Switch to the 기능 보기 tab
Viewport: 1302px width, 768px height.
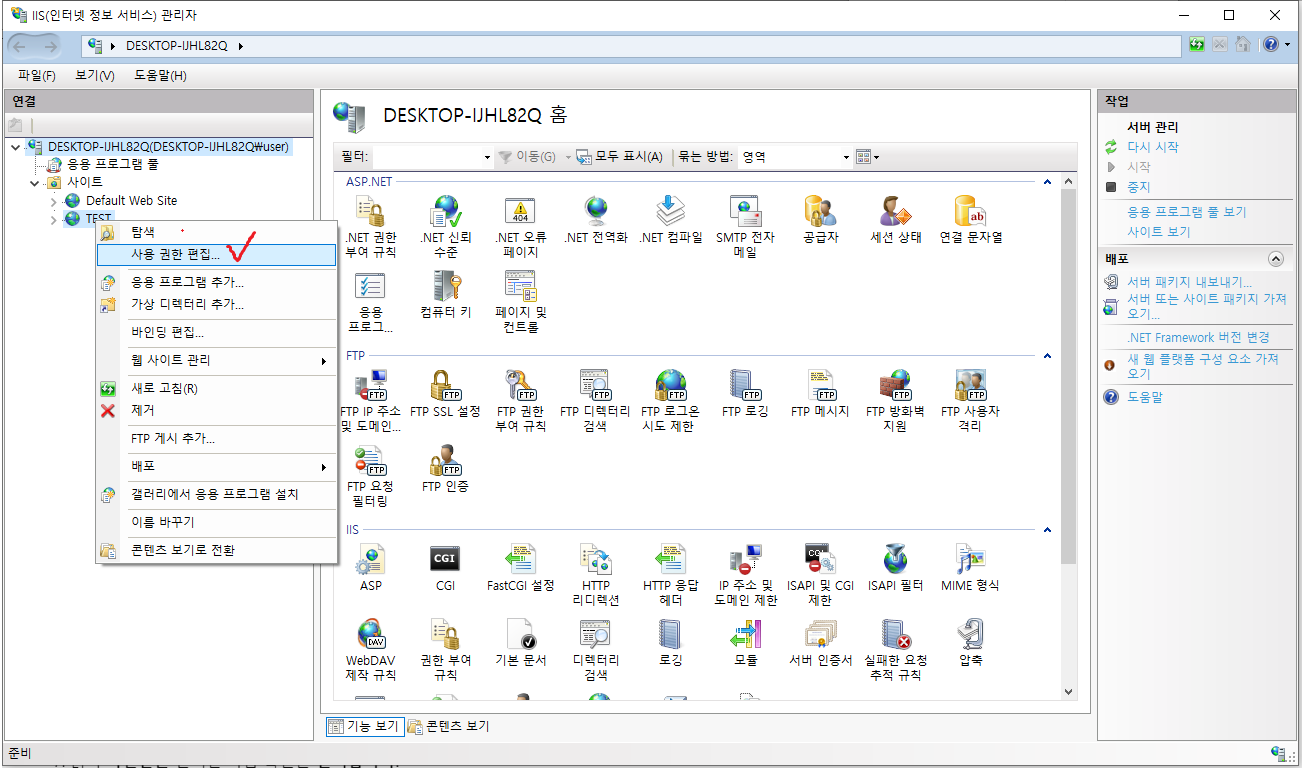coord(365,726)
